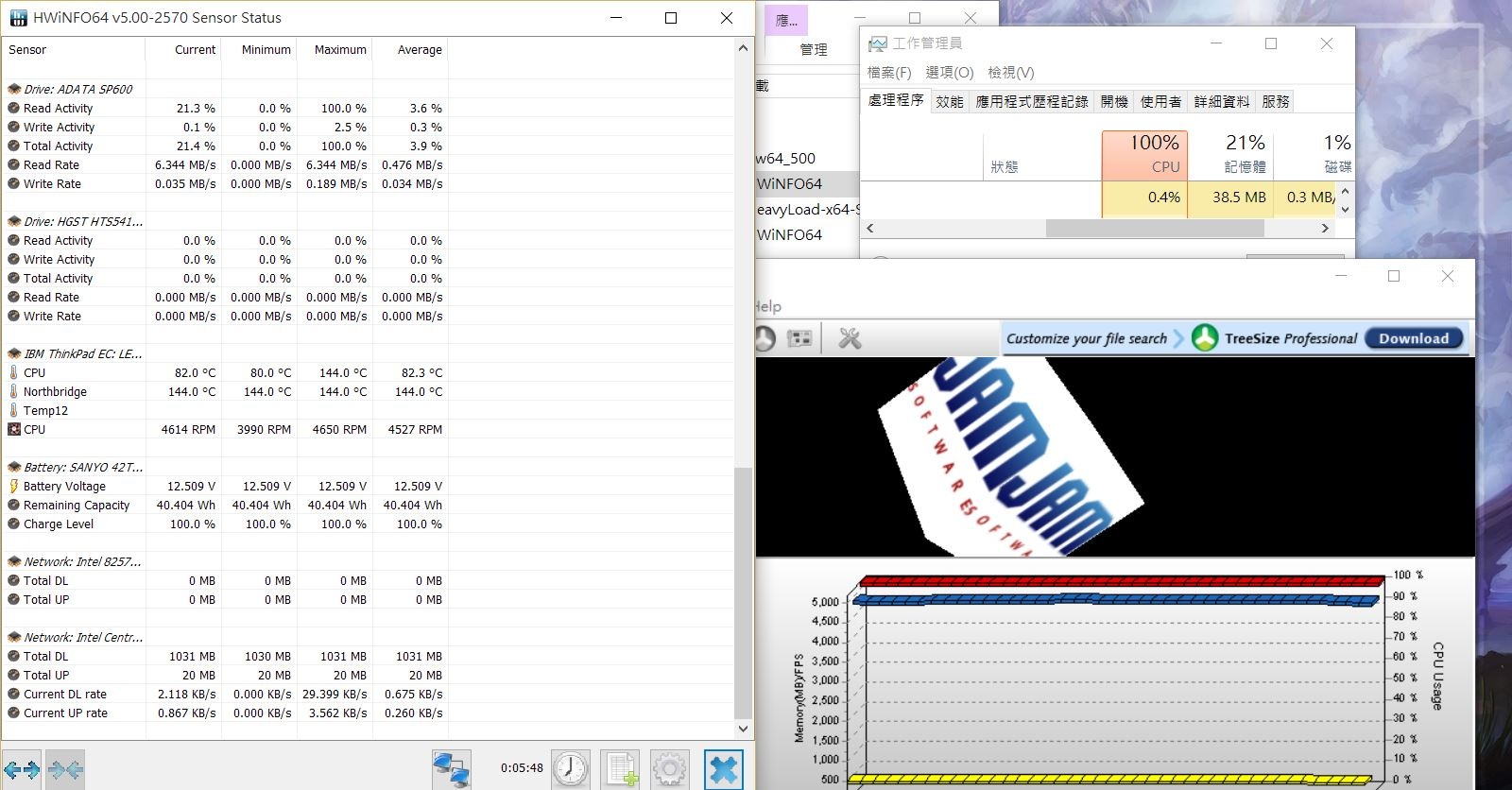This screenshot has height=790, width=1512.
Task: Switch to the 效能 tab
Action: pyautogui.click(x=950, y=101)
